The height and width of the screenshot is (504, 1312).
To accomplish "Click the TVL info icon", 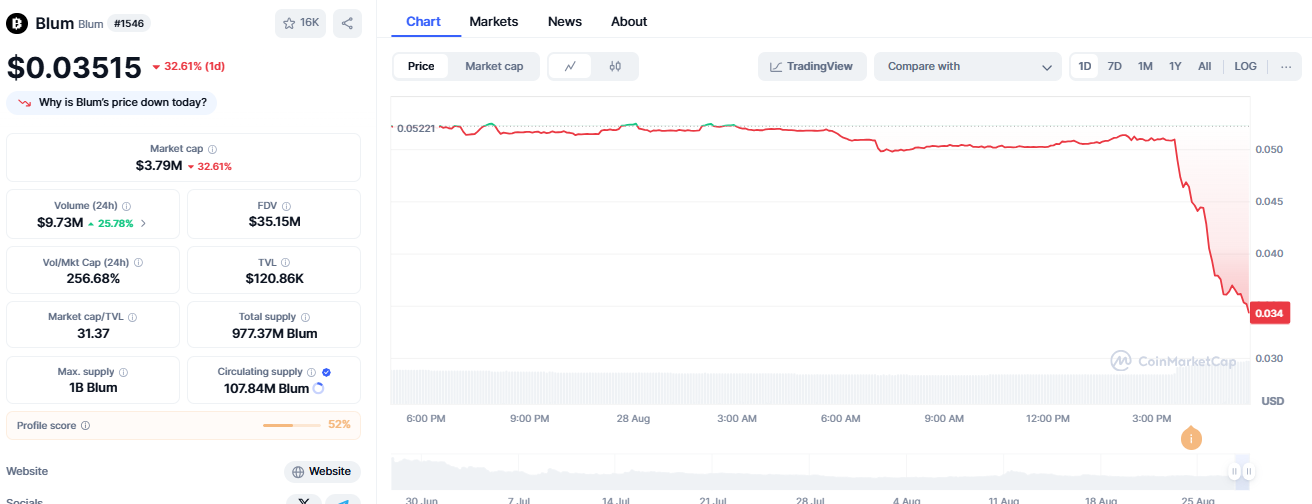I will click(286, 263).
